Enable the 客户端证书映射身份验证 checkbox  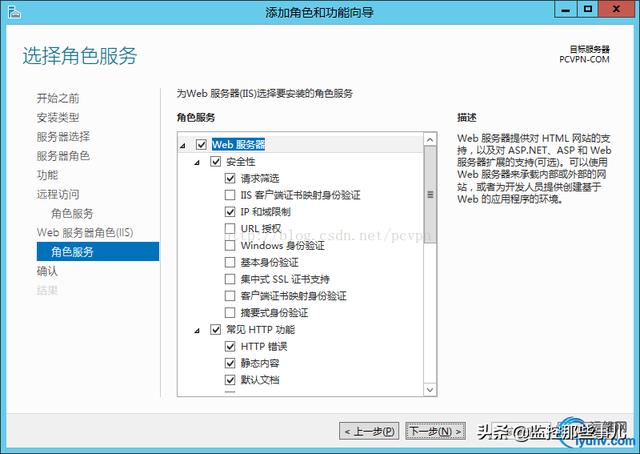point(230,296)
